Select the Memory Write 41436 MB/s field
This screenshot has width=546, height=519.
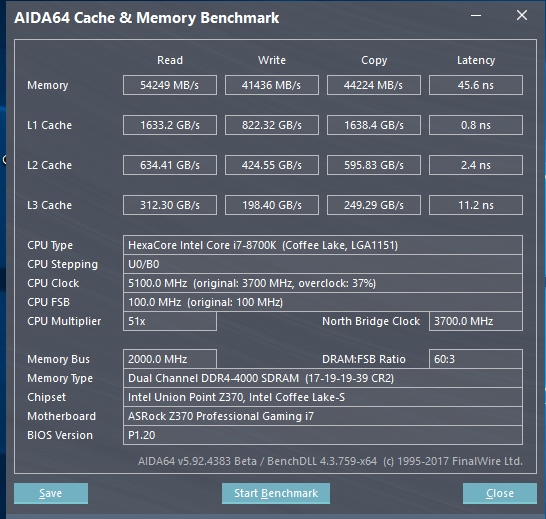(x=272, y=85)
